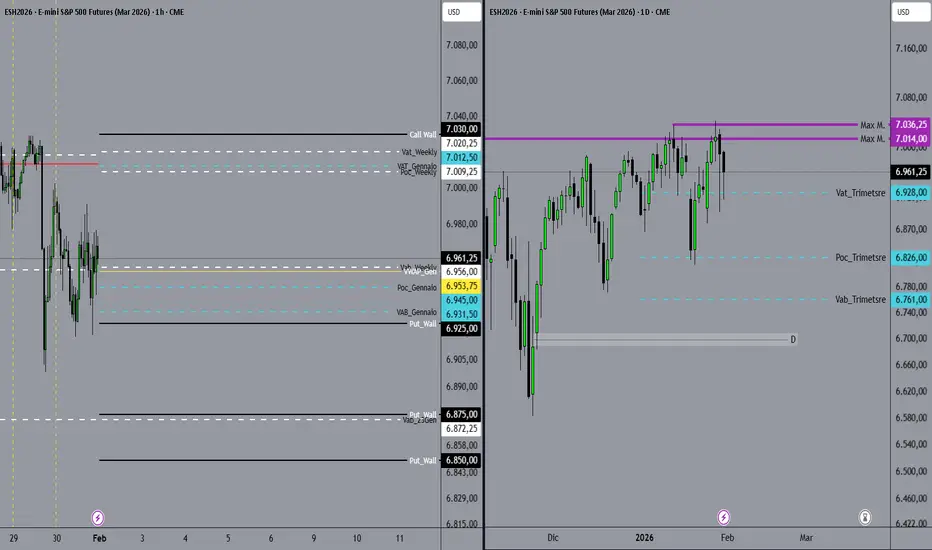Image resolution: width=932 pixels, height=550 pixels.
Task: Click the yellow 6.953,75 price tag
Action: [461, 286]
